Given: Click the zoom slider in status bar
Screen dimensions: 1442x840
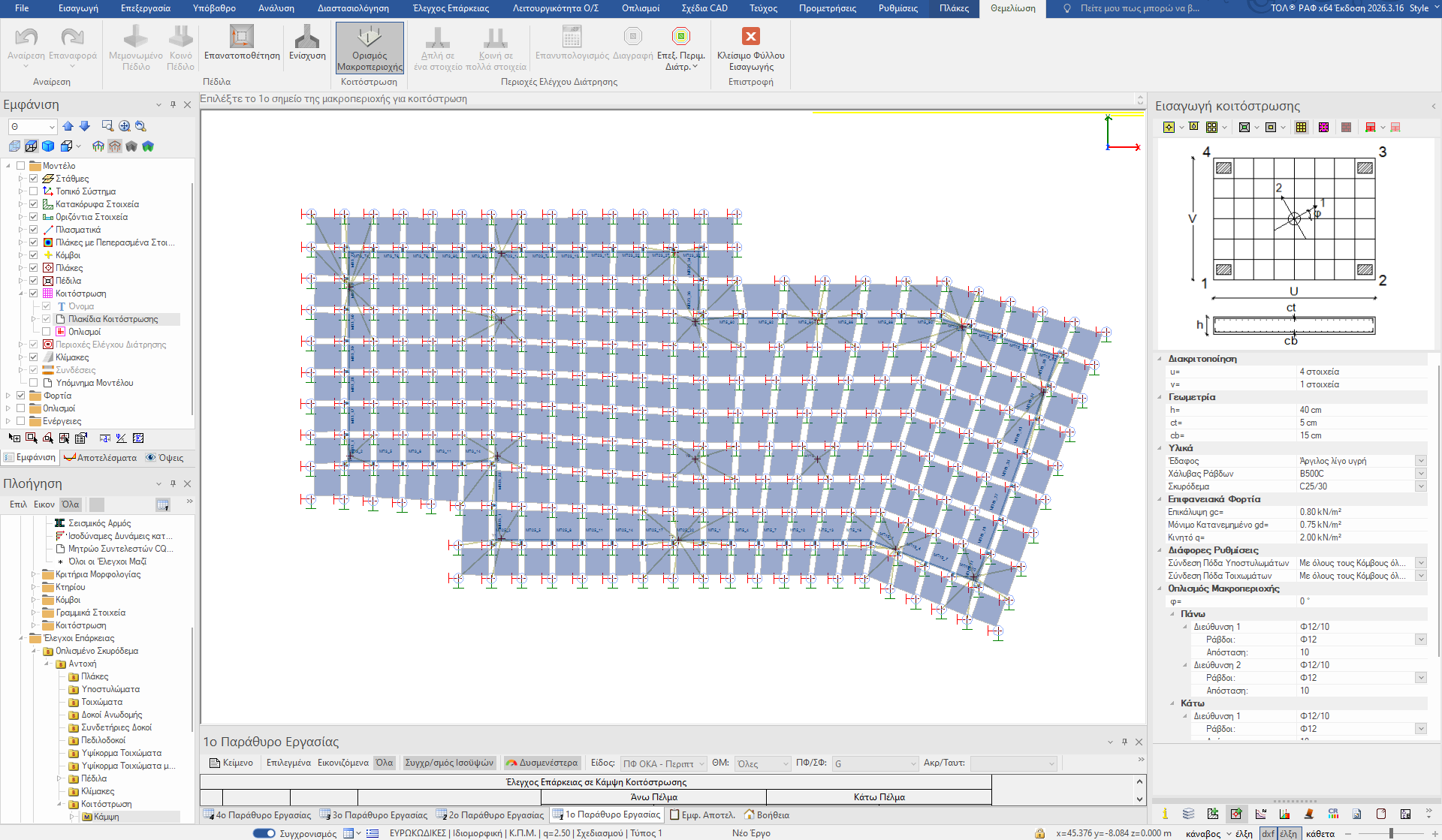Looking at the screenshot, I should [x=1391, y=833].
